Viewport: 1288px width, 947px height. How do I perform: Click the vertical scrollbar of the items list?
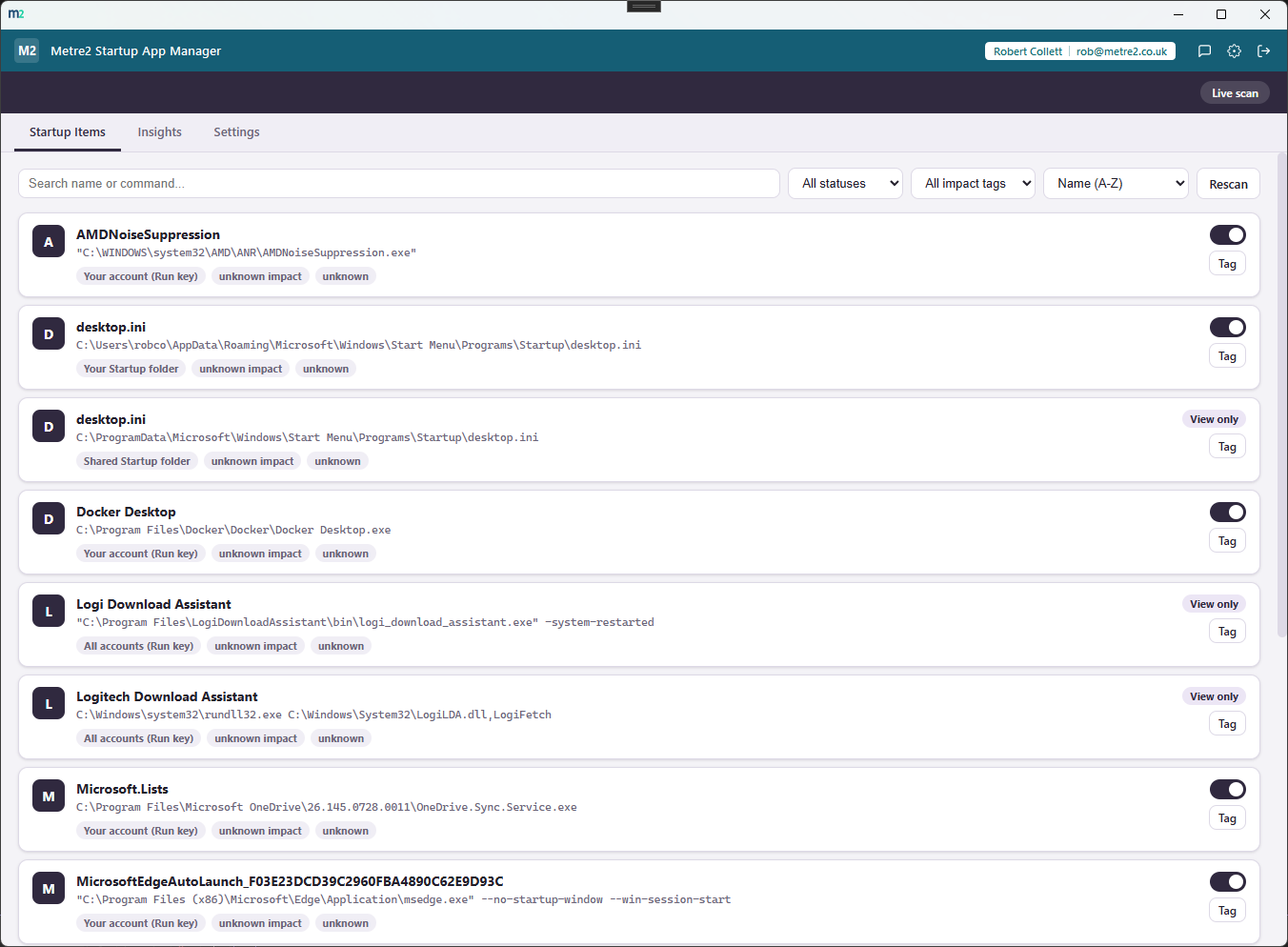pyautogui.click(x=1282, y=394)
